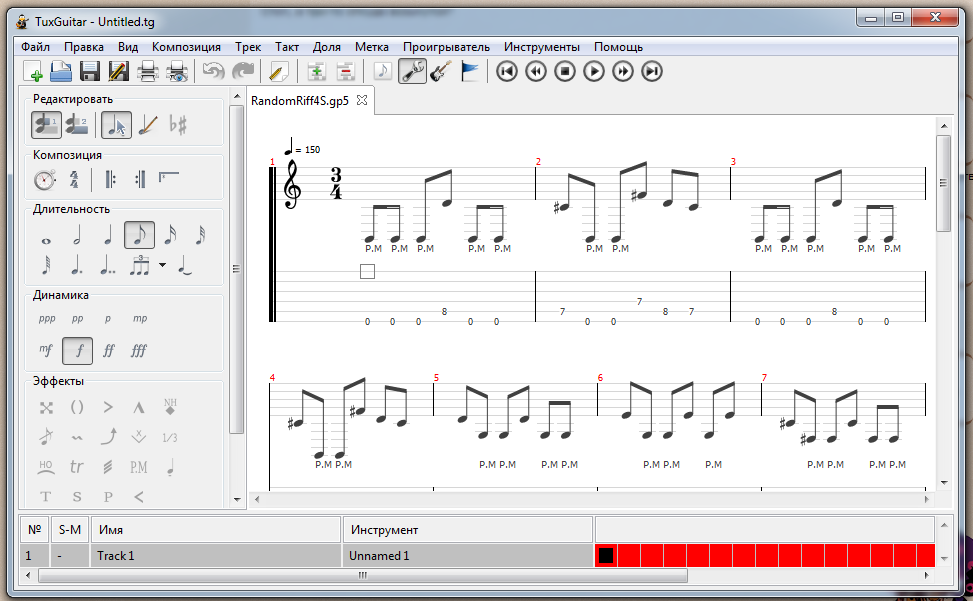Click the open repeat icon under Композиция

click(x=111, y=180)
